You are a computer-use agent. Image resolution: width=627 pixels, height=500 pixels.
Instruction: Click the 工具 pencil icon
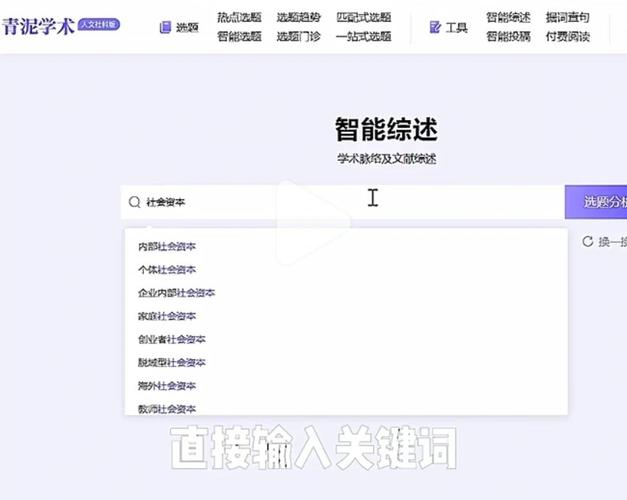coord(435,27)
